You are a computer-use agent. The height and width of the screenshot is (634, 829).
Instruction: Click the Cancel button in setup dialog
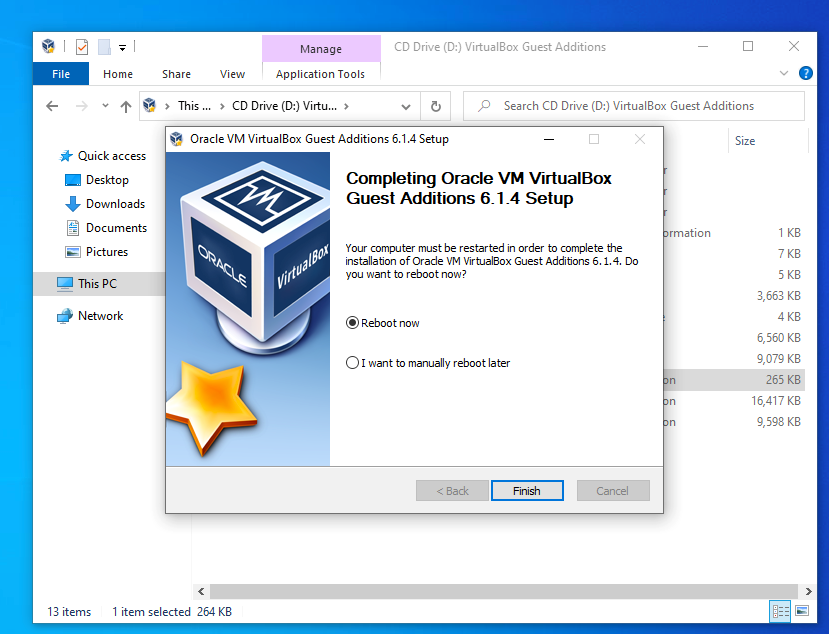tap(613, 491)
